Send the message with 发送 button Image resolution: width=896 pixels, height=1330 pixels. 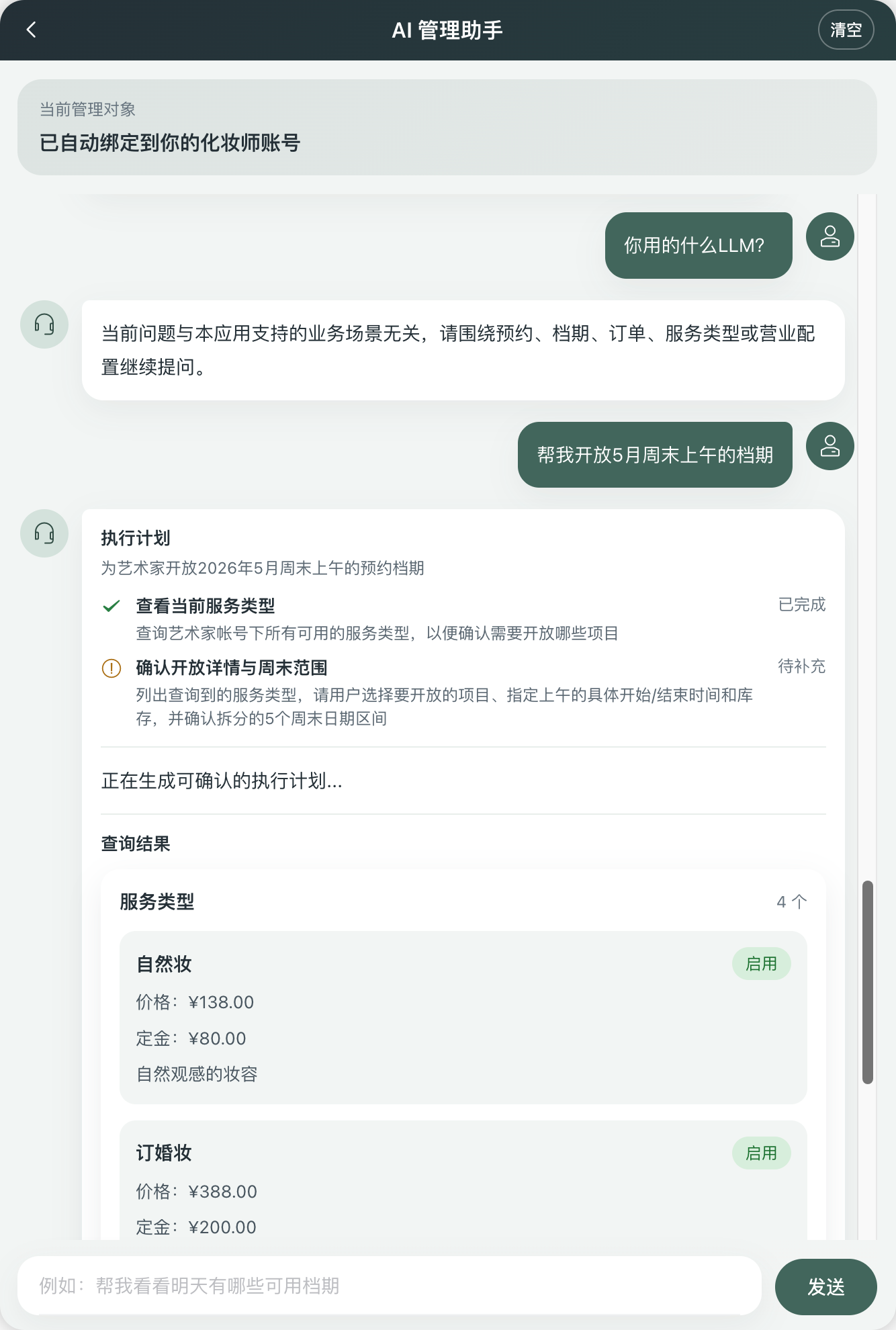(825, 1286)
